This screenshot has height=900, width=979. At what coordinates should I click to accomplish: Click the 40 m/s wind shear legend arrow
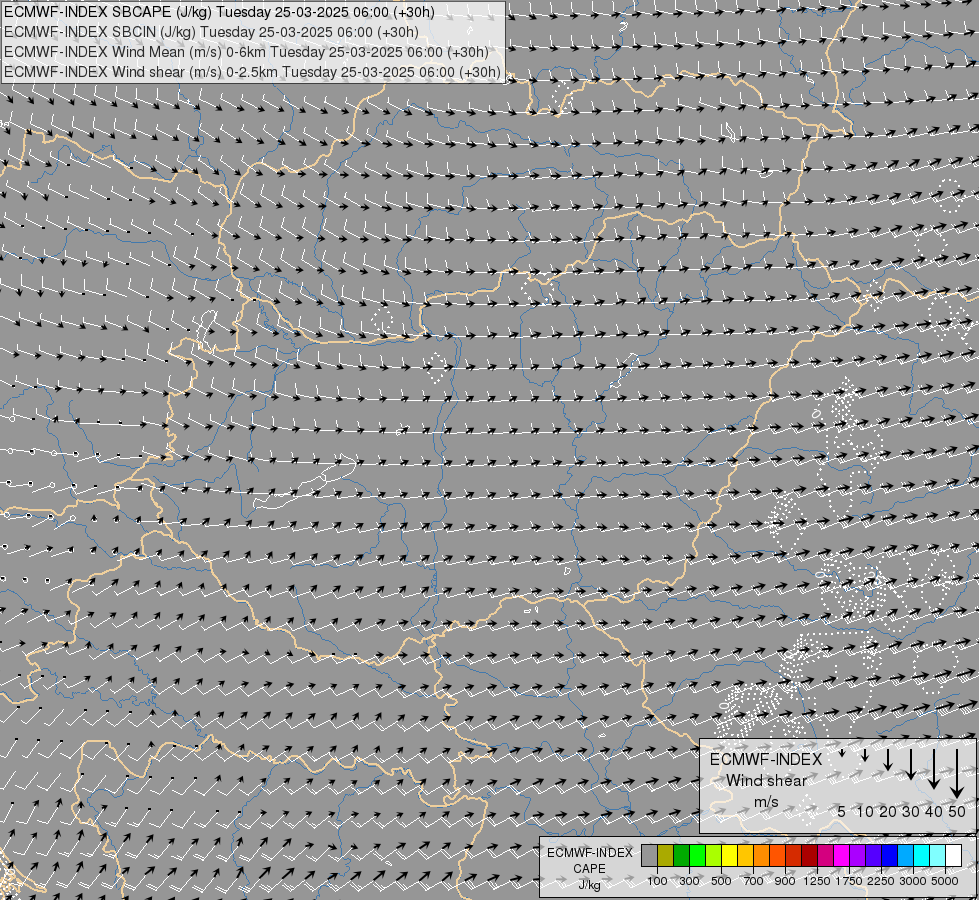click(934, 769)
